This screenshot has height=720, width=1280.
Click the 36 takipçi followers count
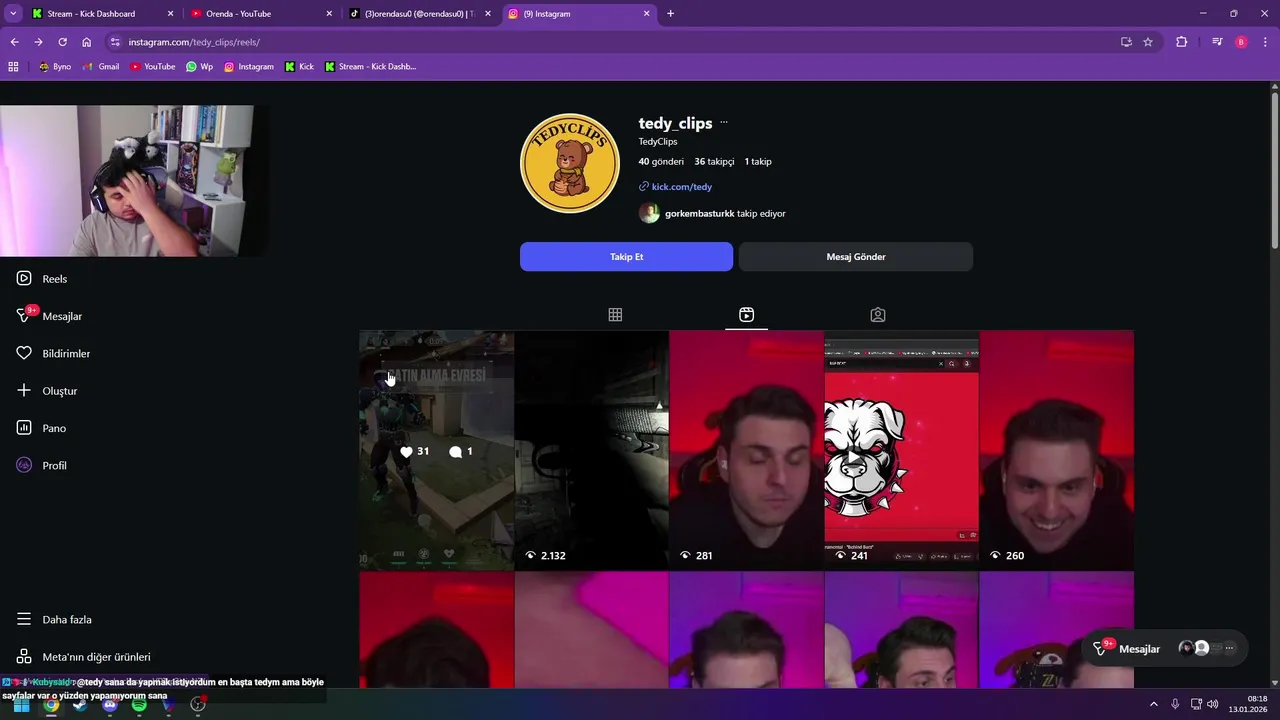(x=714, y=162)
